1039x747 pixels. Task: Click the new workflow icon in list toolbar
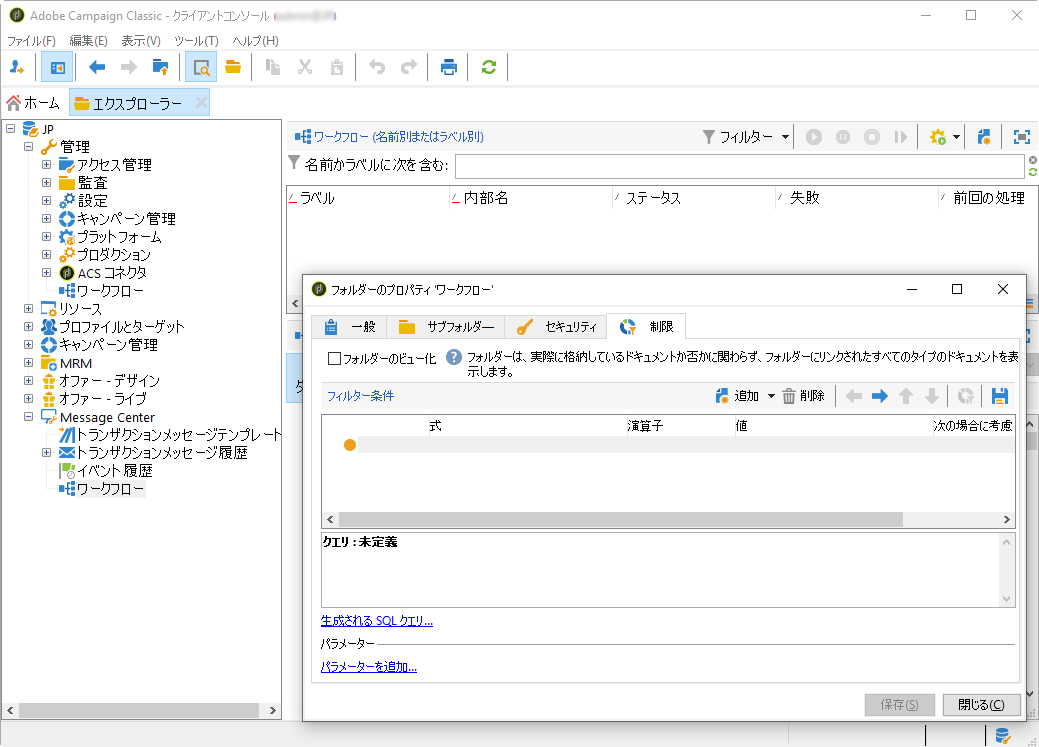(x=984, y=137)
